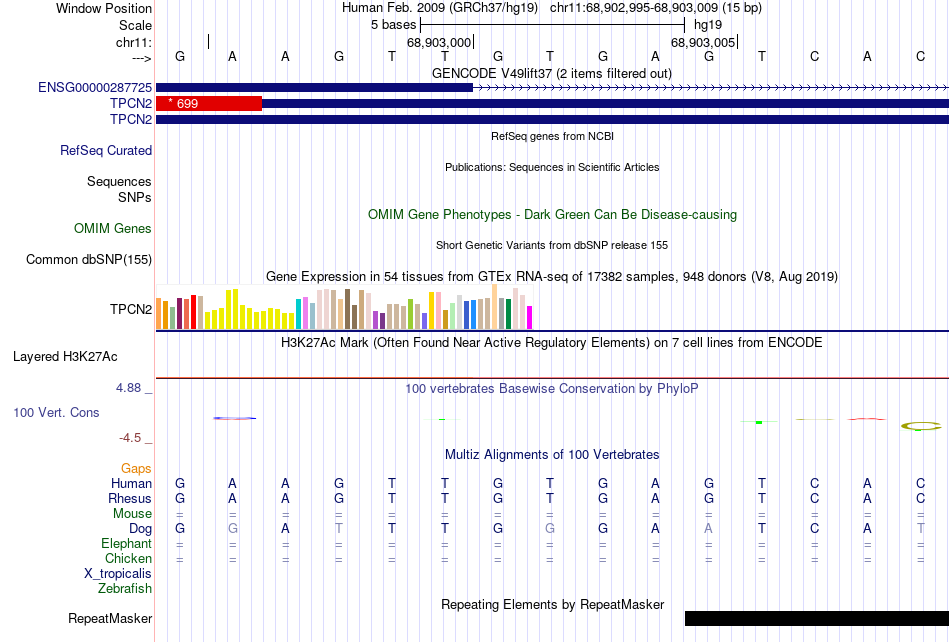This screenshot has width=950, height=642.
Task: Click the 68,903,005 ruler position
Action: tap(703, 42)
